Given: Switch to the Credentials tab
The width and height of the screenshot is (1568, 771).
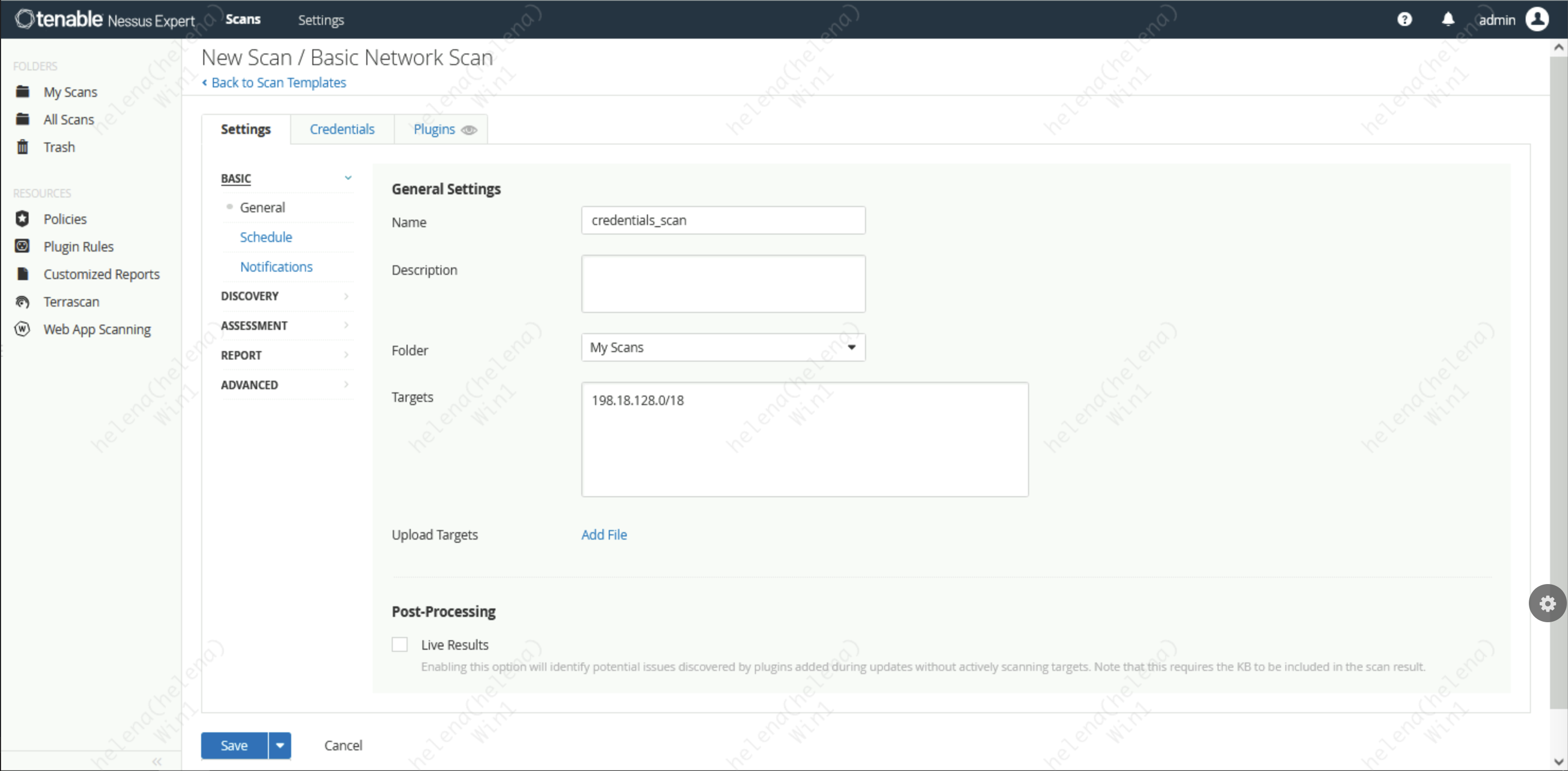Looking at the screenshot, I should point(341,129).
